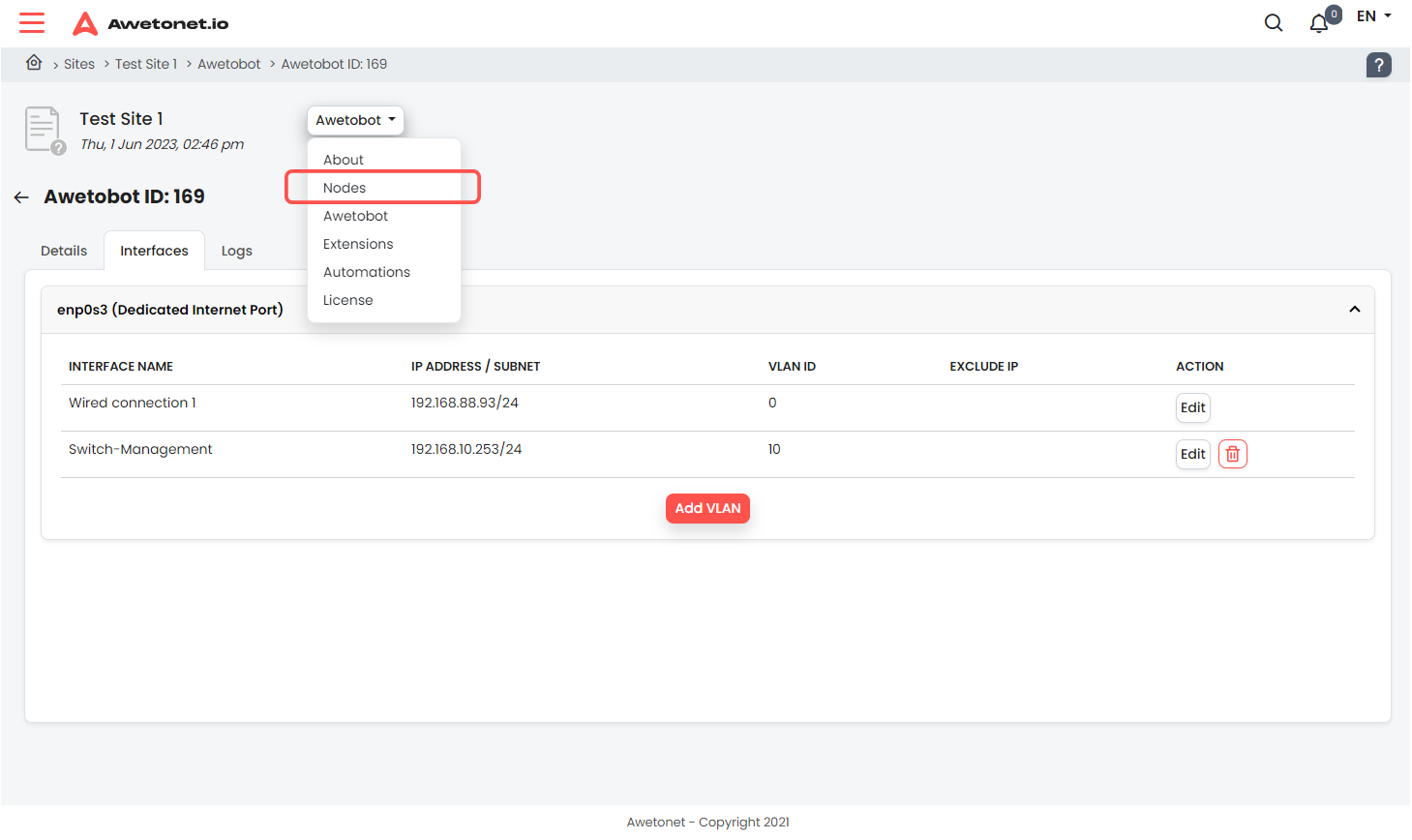Switch to the Logs tab

pyautogui.click(x=236, y=251)
